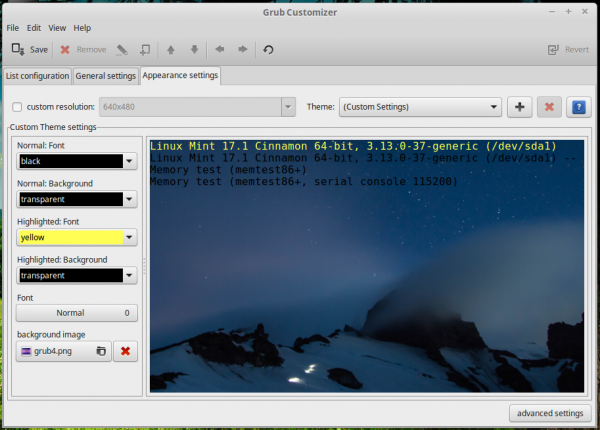Click the red X remove theme button
The image size is (600, 430).
pyautogui.click(x=549, y=107)
